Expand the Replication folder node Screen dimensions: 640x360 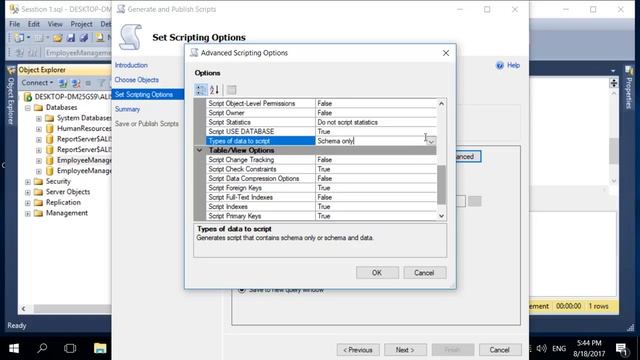tap(28, 203)
